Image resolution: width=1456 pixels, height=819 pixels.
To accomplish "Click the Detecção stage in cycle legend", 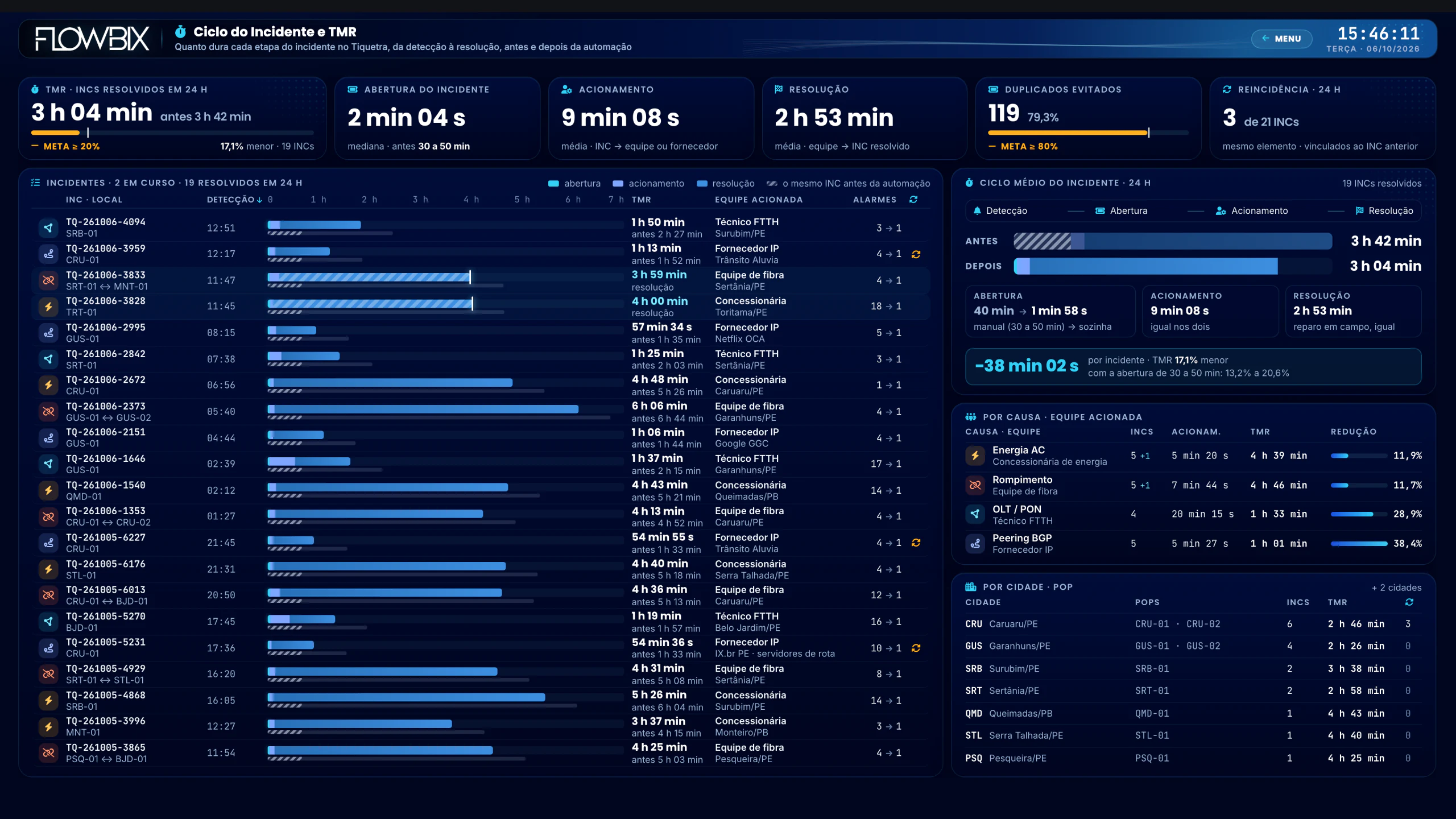I will (1000, 210).
